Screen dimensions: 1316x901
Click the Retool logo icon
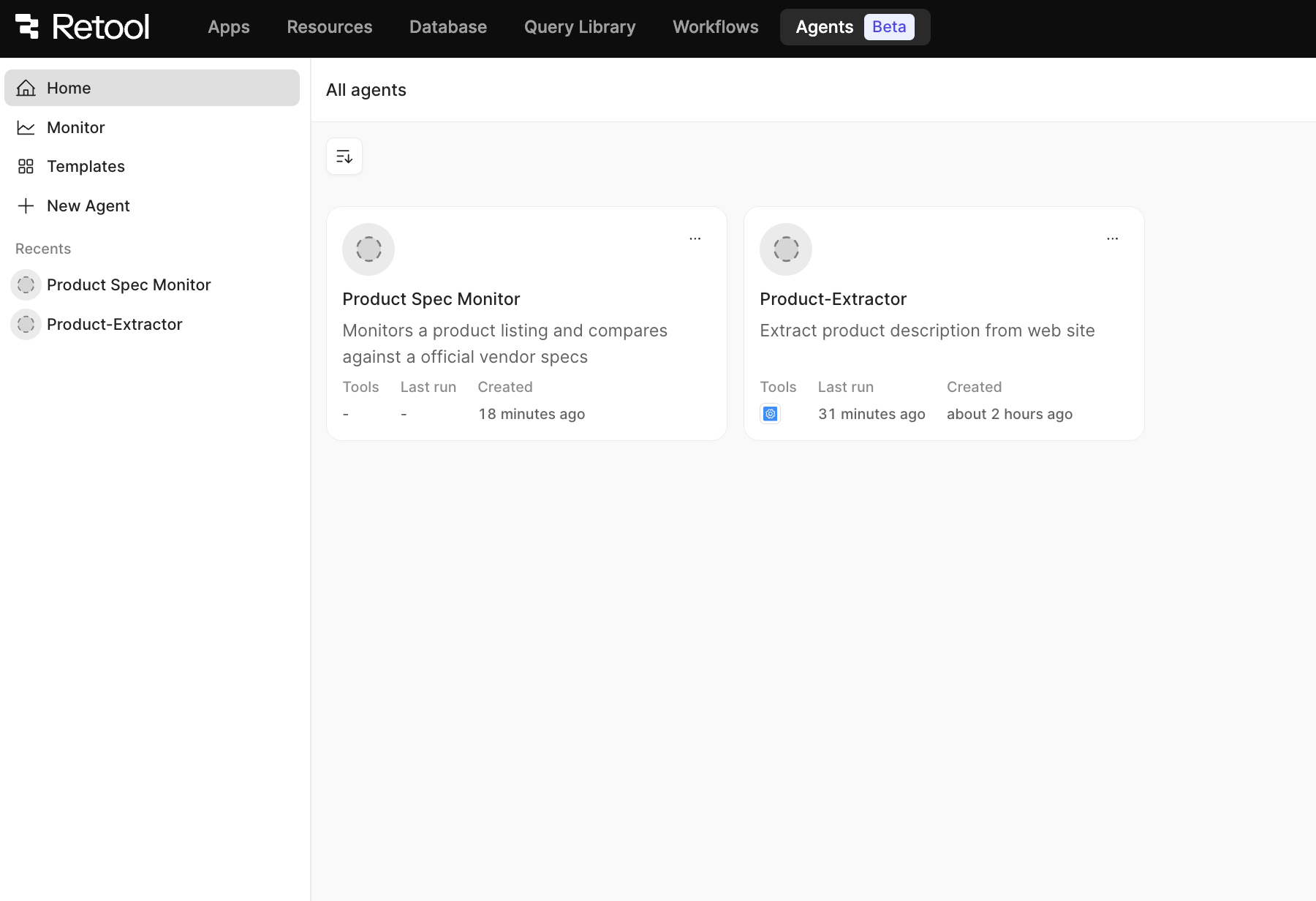(27, 26)
